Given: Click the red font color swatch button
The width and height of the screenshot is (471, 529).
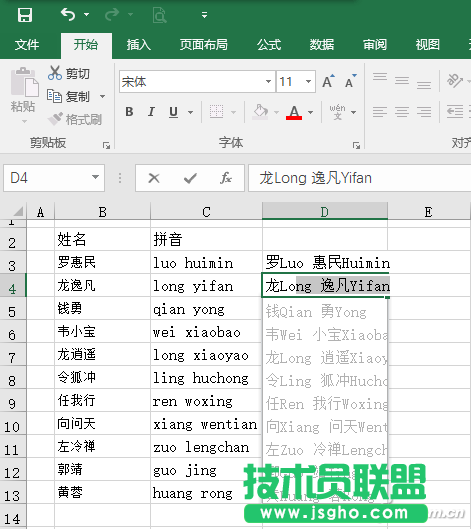Looking at the screenshot, I should (x=294, y=112).
